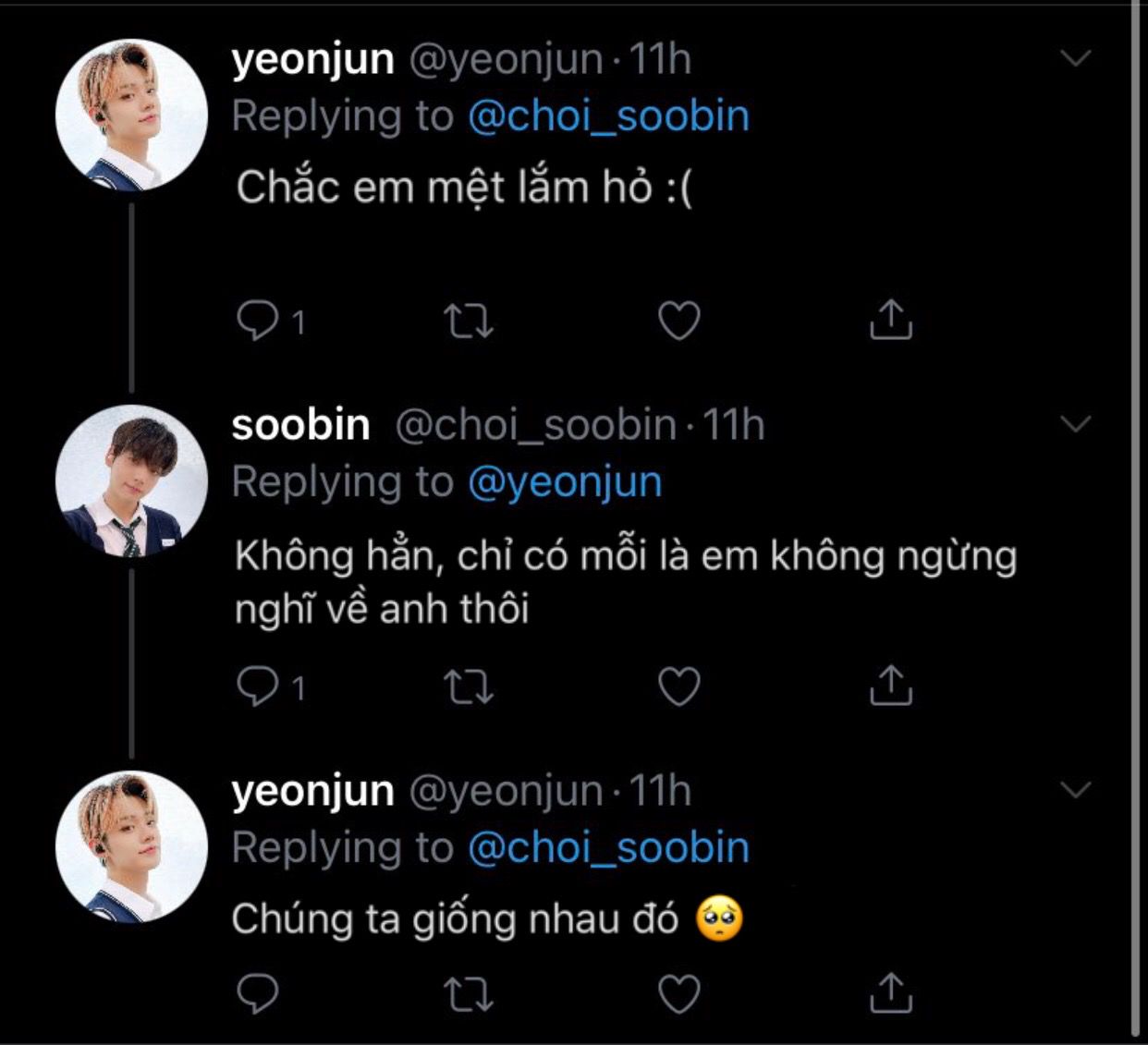Like soobin's tweet
The height and width of the screenshot is (1045, 1148).
(x=679, y=687)
